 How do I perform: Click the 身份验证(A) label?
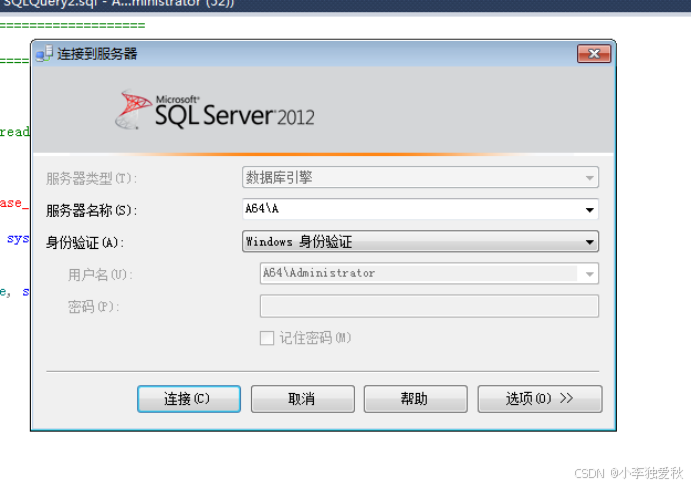click(85, 242)
